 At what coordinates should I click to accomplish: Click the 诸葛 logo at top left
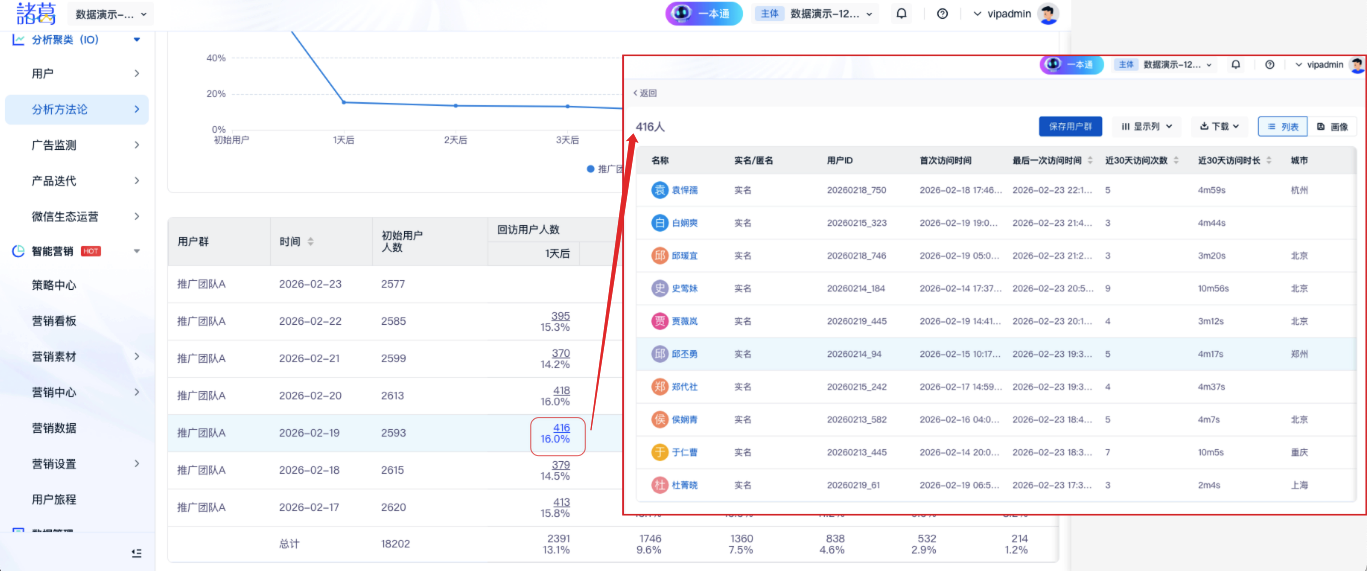[x=36, y=14]
